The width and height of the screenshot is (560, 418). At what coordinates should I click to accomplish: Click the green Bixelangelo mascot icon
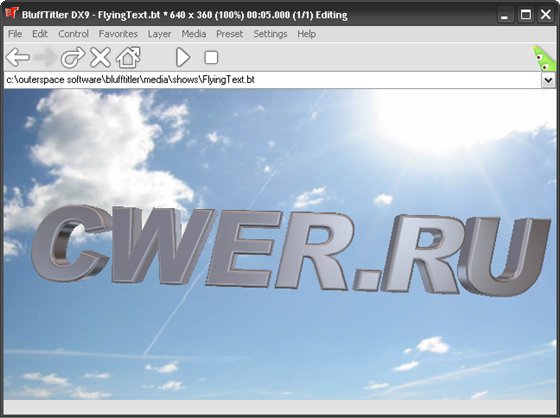click(x=544, y=58)
